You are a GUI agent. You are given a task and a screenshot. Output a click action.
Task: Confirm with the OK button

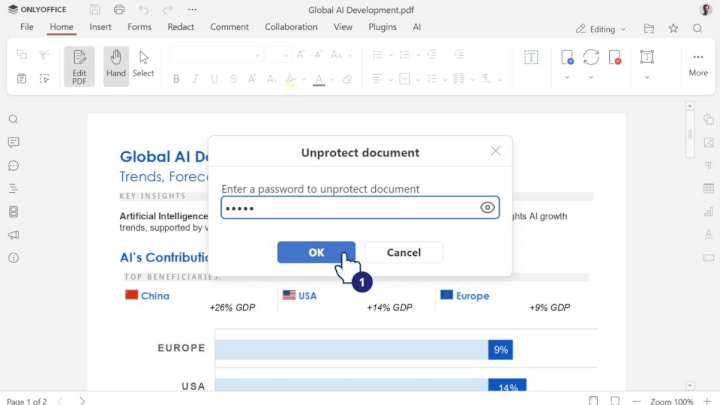click(316, 252)
